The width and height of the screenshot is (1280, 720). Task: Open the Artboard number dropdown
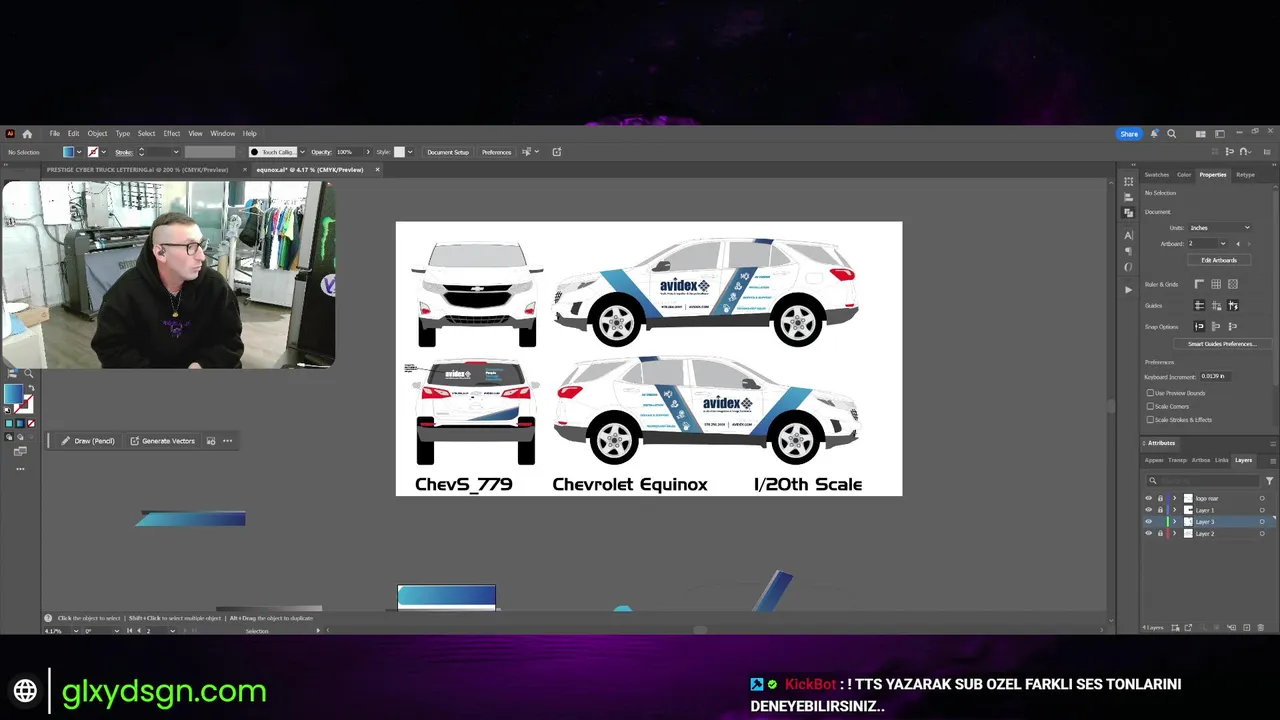[1223, 243]
